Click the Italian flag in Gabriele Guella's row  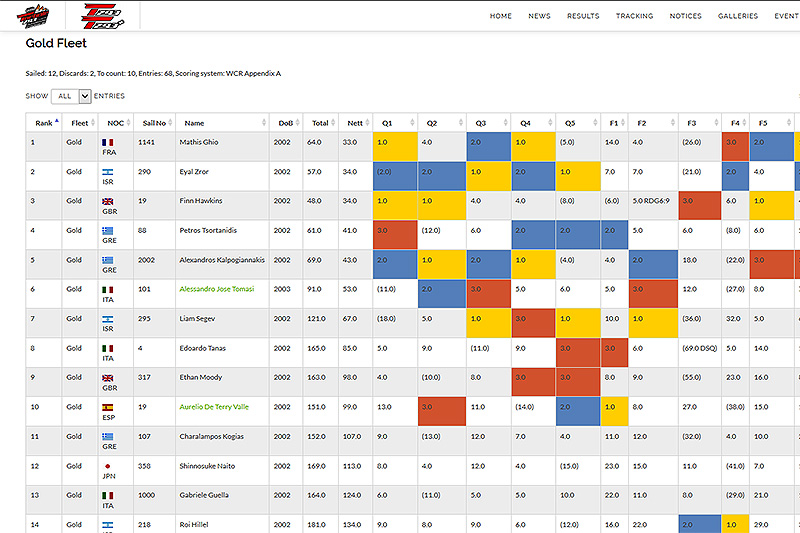(x=108, y=495)
